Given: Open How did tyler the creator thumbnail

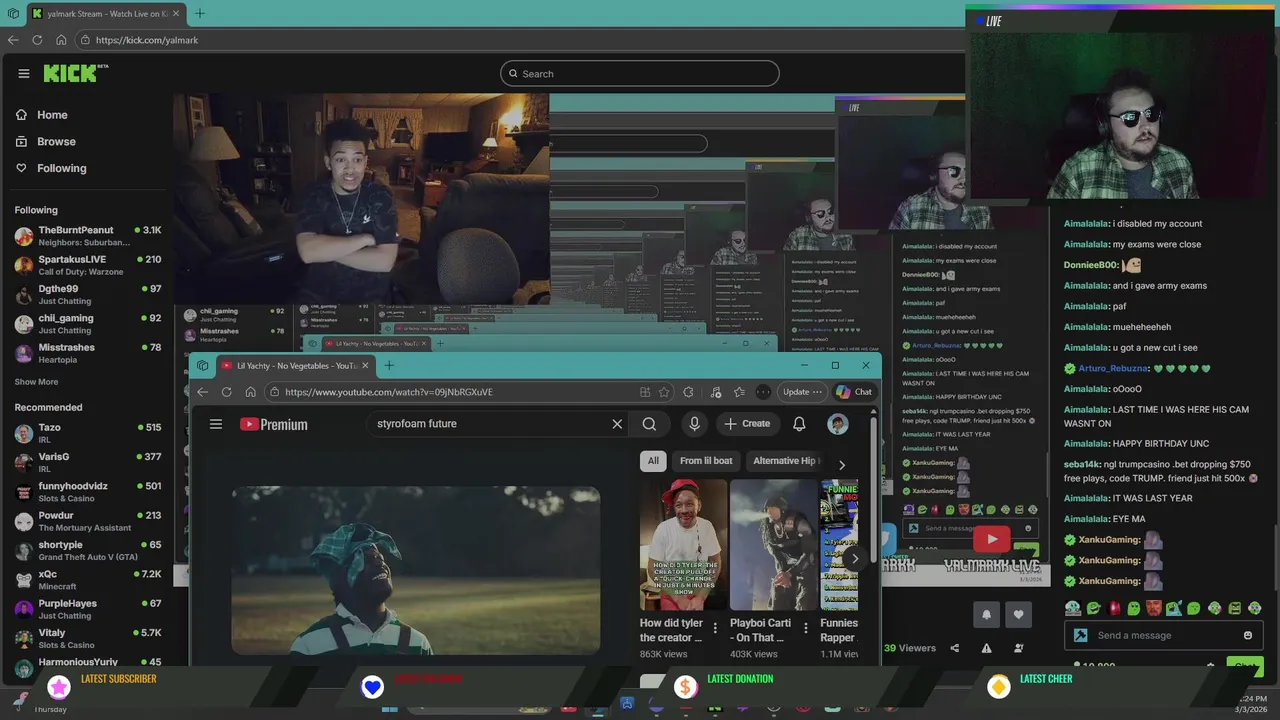Looking at the screenshot, I should tap(683, 545).
